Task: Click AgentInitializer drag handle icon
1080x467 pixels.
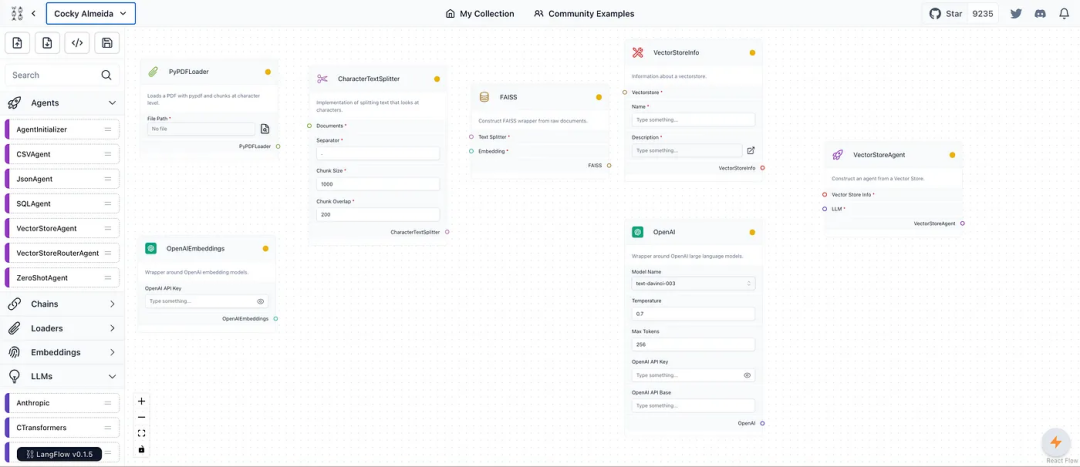Action: pyautogui.click(x=107, y=129)
